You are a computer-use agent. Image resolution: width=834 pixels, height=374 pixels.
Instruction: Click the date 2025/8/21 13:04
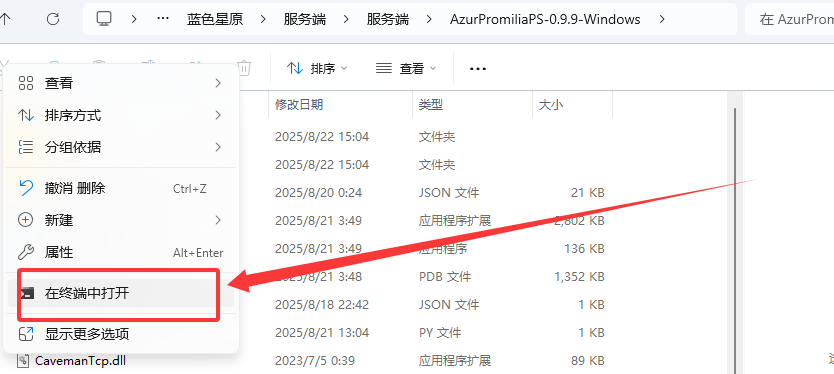click(322, 333)
